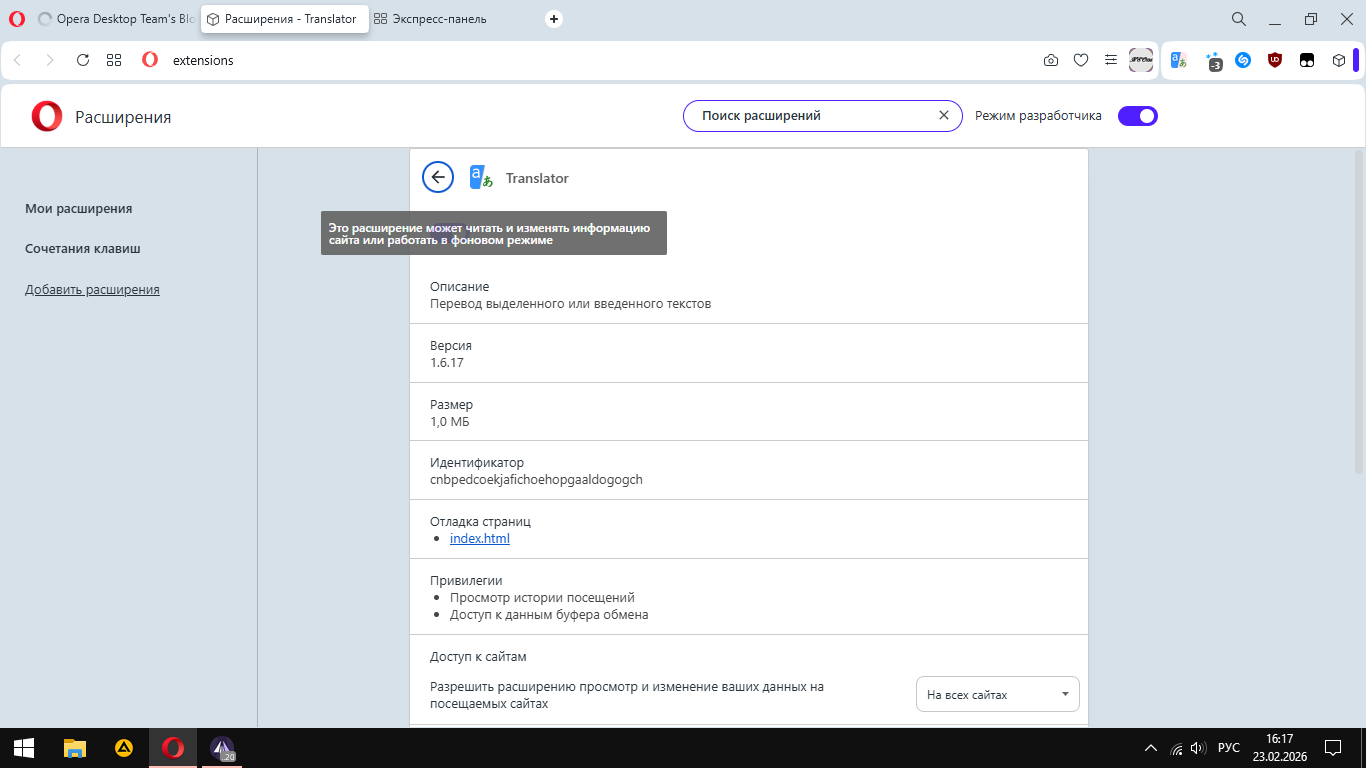The width and height of the screenshot is (1366, 768).
Task: Click the Поиск расширений search field
Action: tap(810, 116)
